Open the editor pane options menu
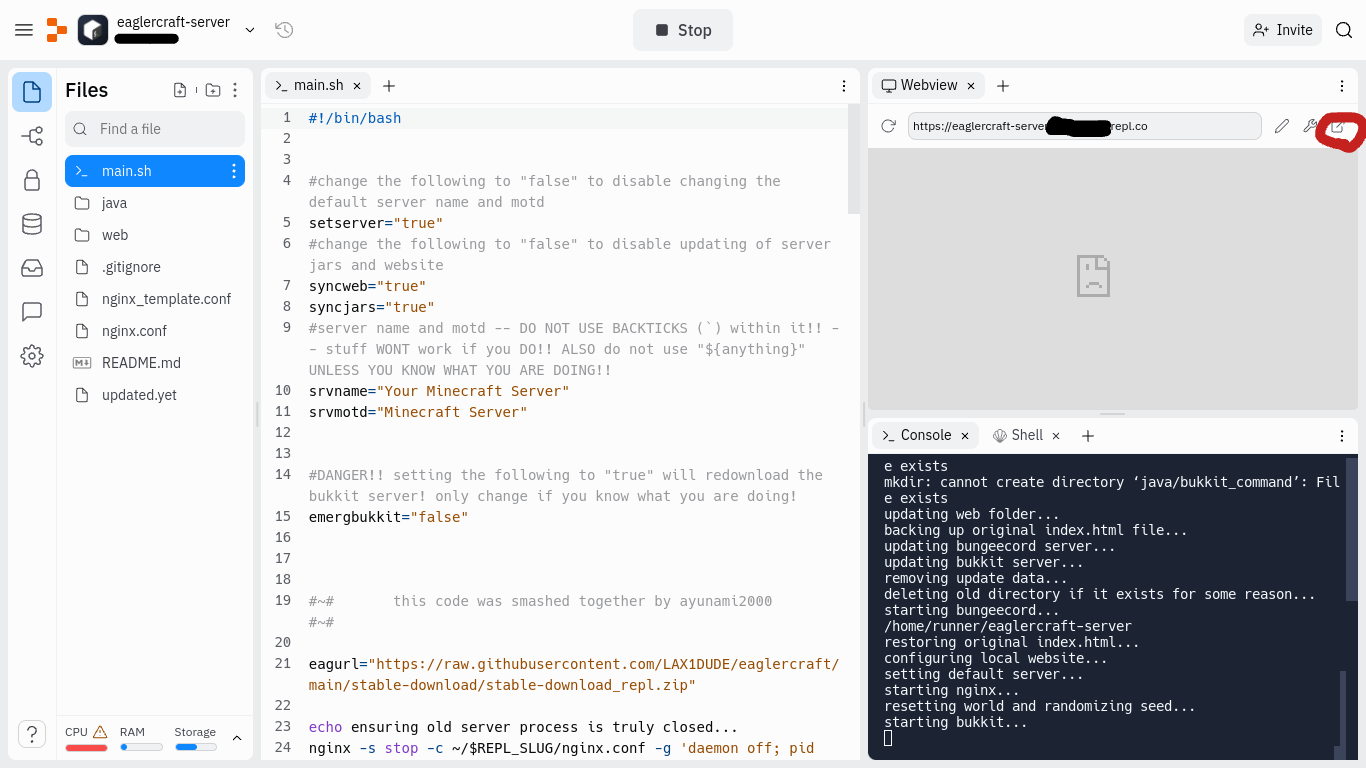 (x=844, y=86)
